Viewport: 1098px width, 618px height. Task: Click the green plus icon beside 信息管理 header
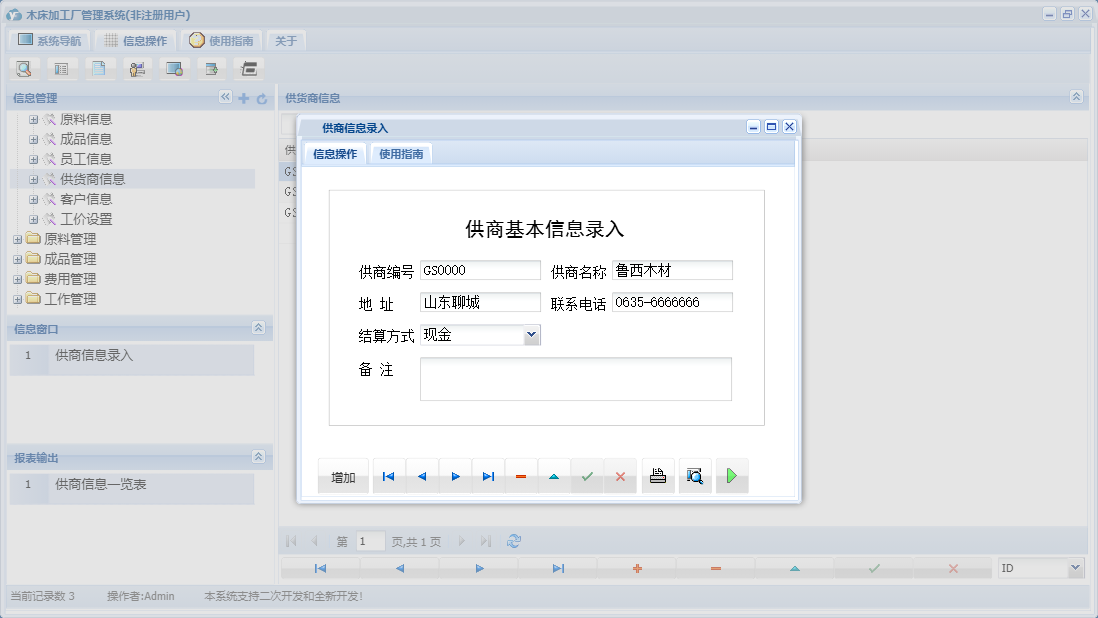pyautogui.click(x=243, y=97)
